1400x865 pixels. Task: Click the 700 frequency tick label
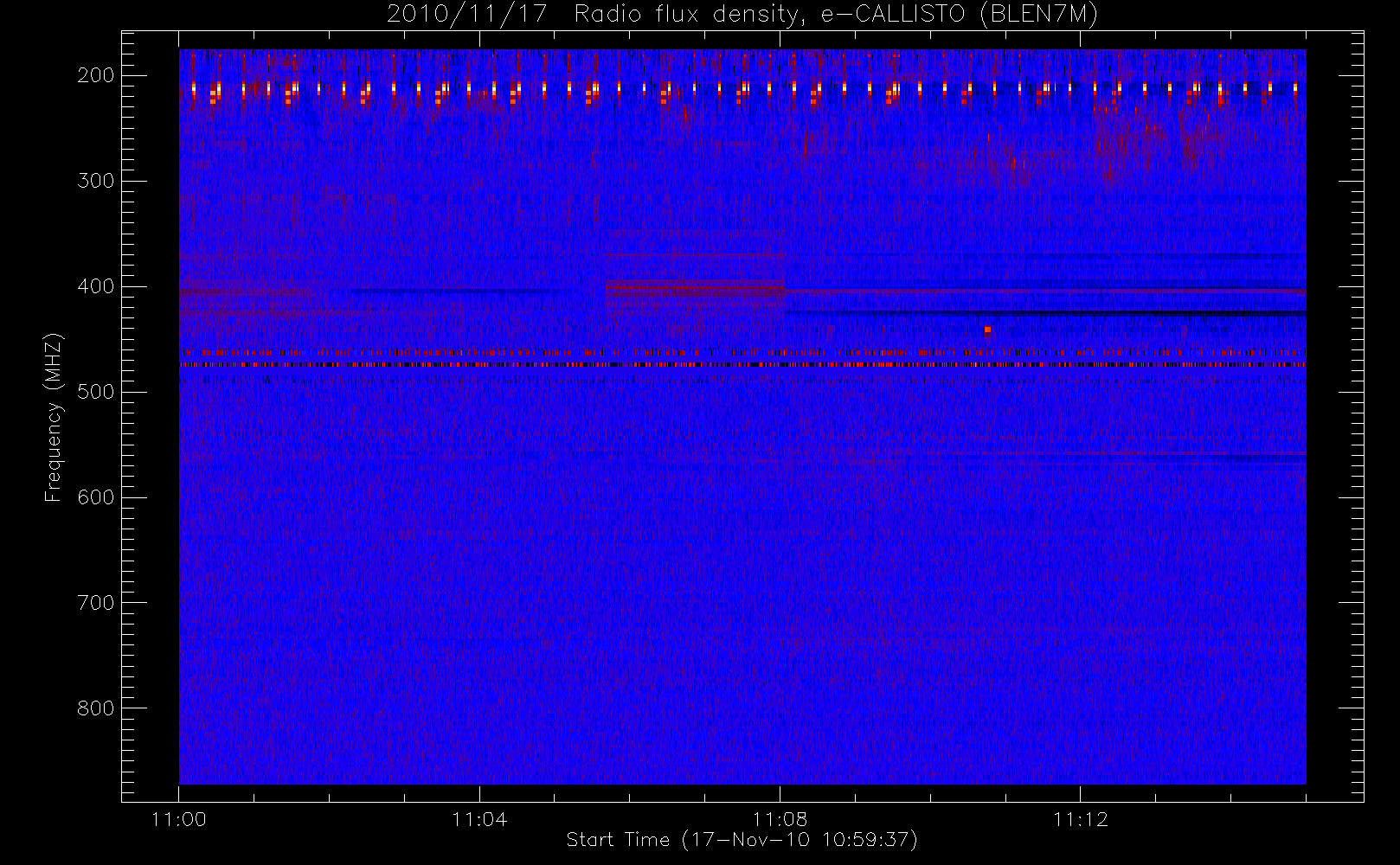(96, 603)
